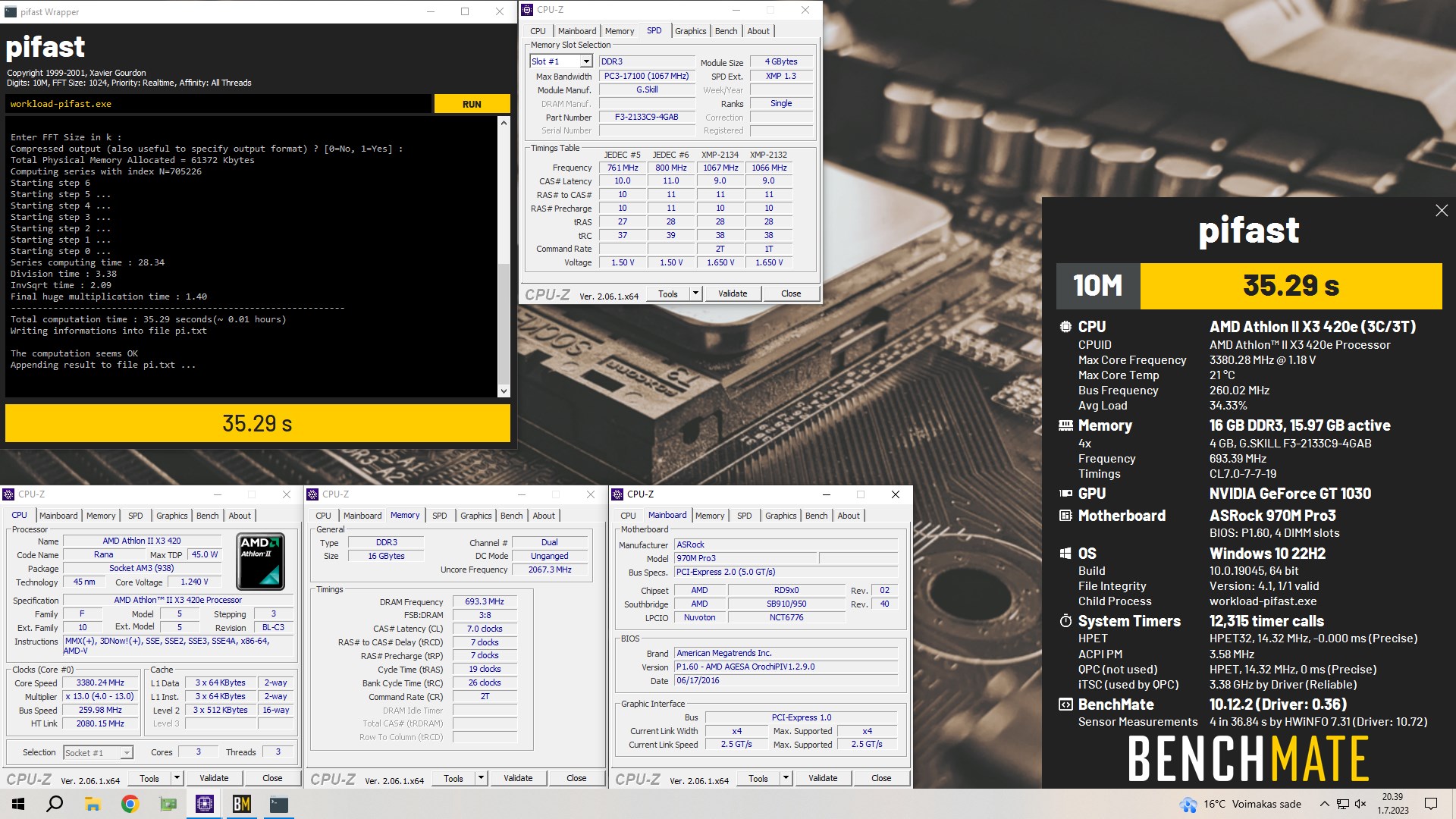This screenshot has width=1456, height=819.
Task: Click Core Speed 3380.24 MHz value
Action: [100, 682]
